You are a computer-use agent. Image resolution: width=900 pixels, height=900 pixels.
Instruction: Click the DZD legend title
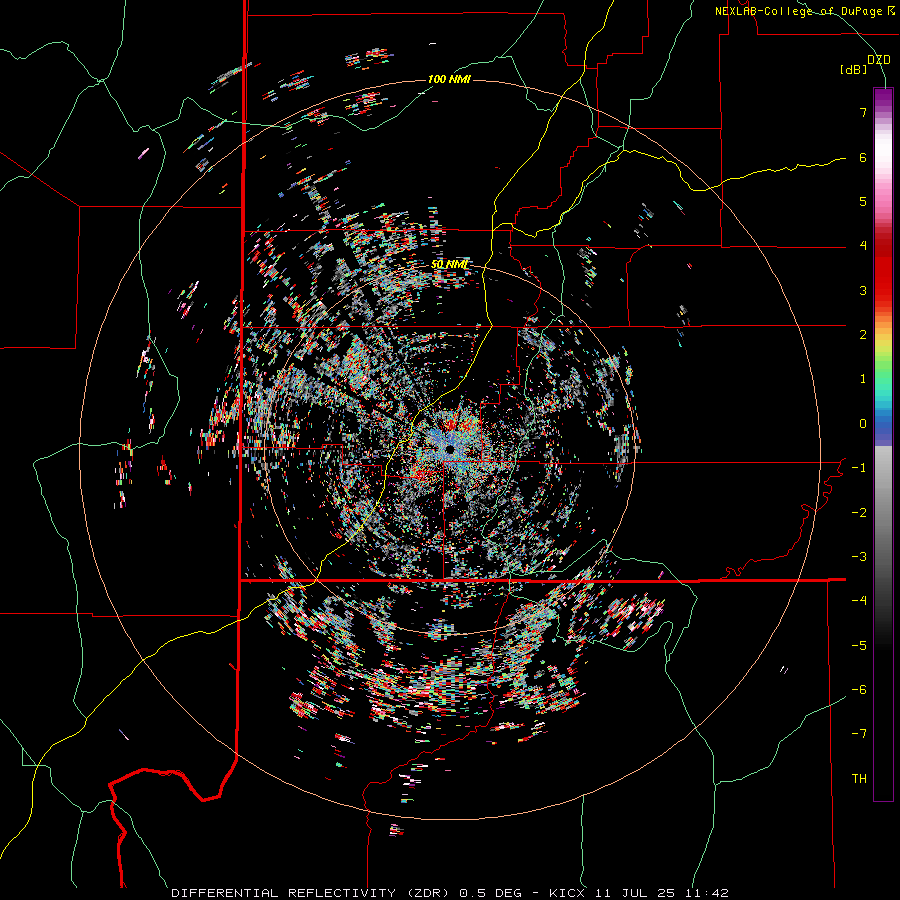point(879,59)
